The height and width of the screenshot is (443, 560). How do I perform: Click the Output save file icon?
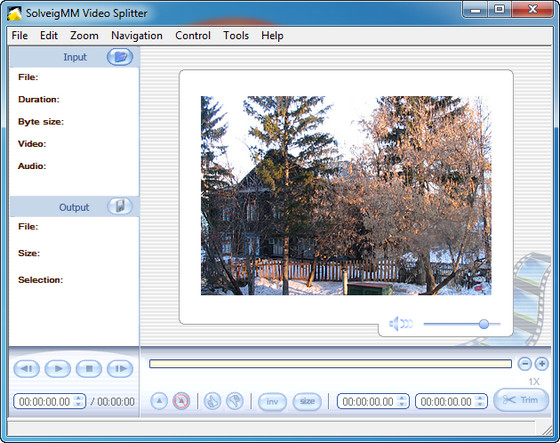tap(120, 206)
